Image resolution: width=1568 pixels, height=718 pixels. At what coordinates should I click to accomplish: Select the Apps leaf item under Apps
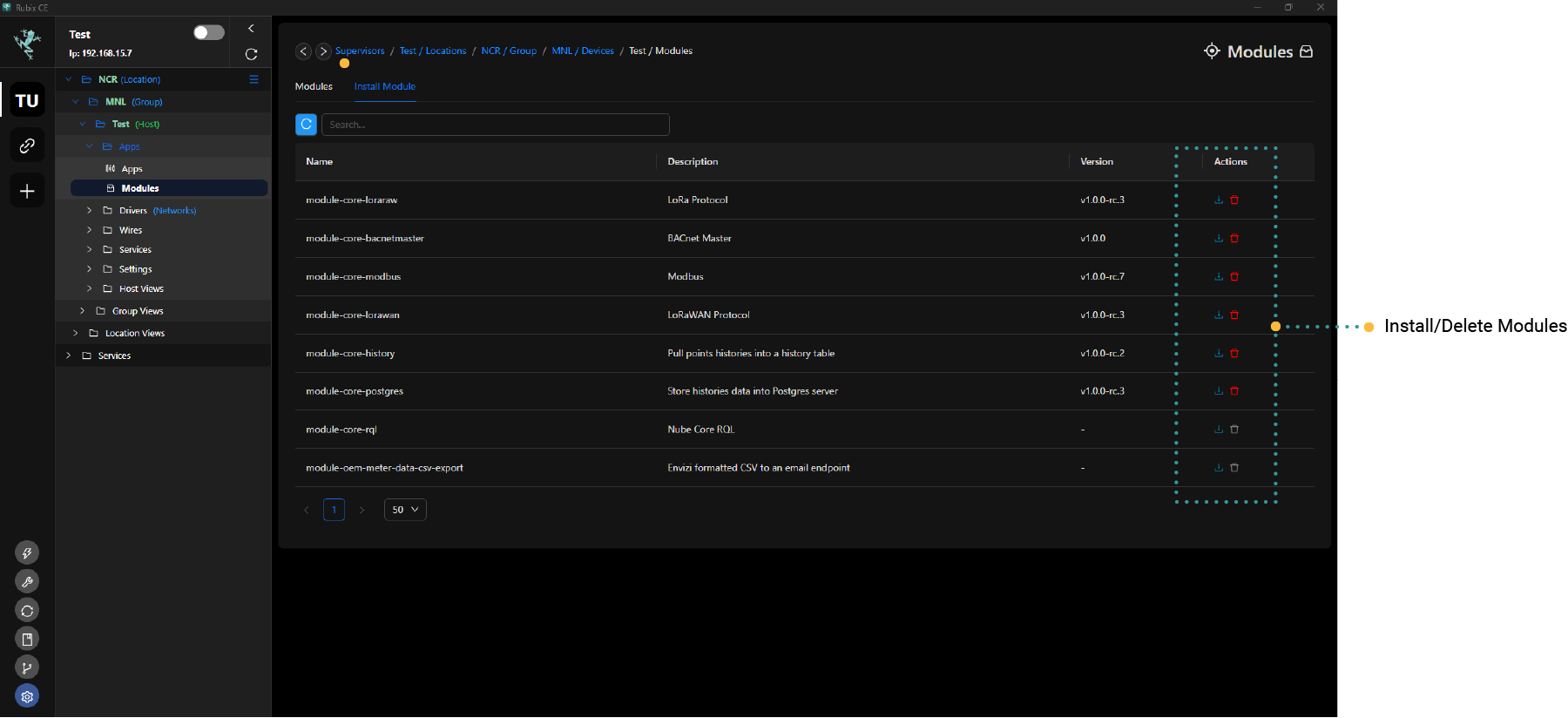click(132, 169)
